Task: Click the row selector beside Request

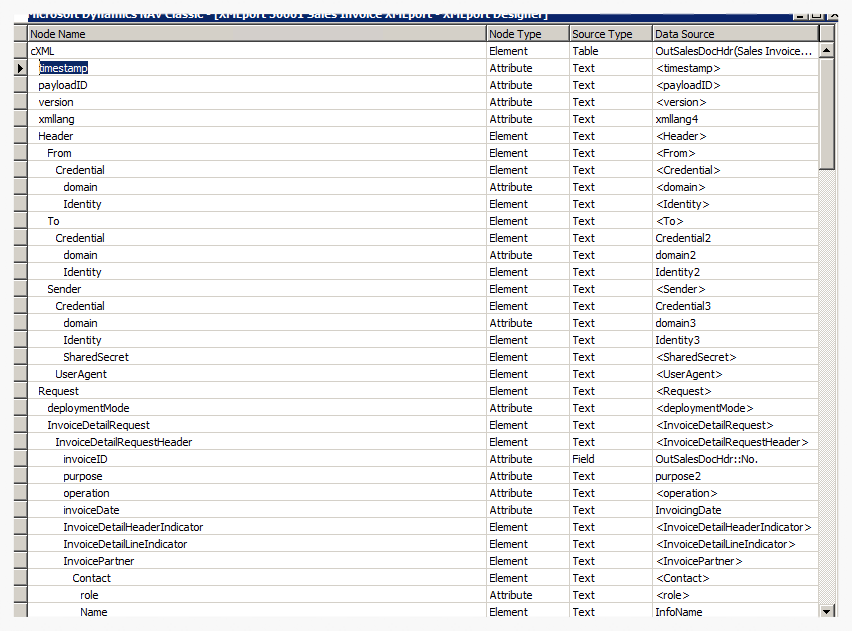Action: [x=20, y=391]
